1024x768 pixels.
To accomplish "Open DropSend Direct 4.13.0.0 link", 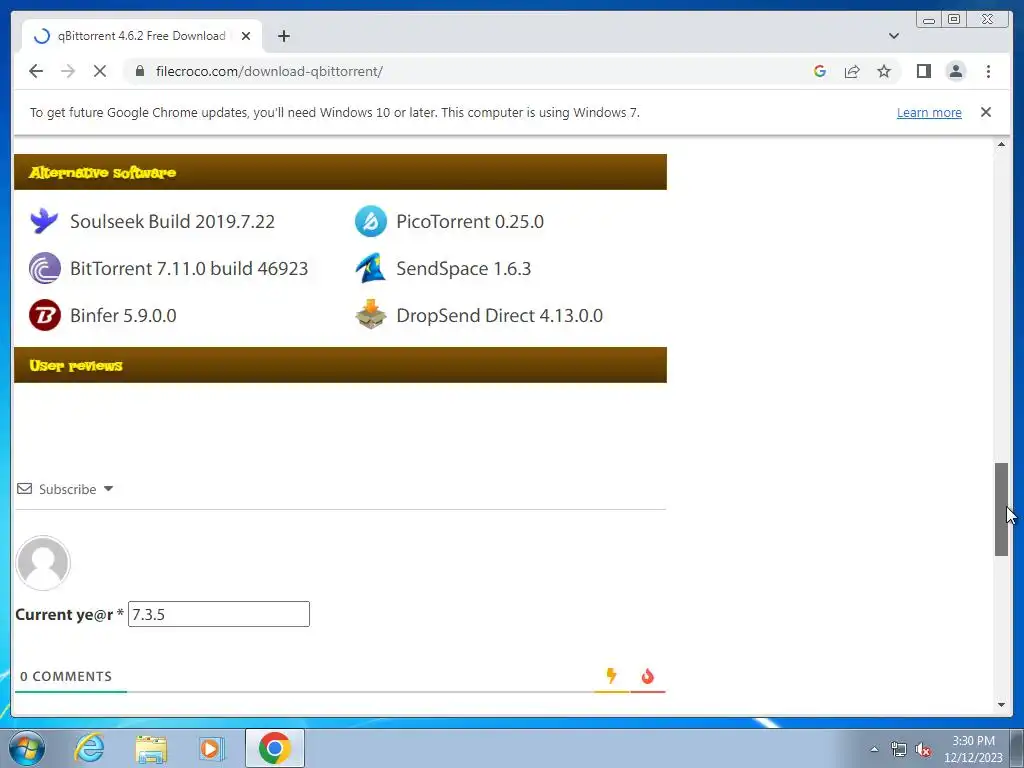I will click(x=500, y=315).
